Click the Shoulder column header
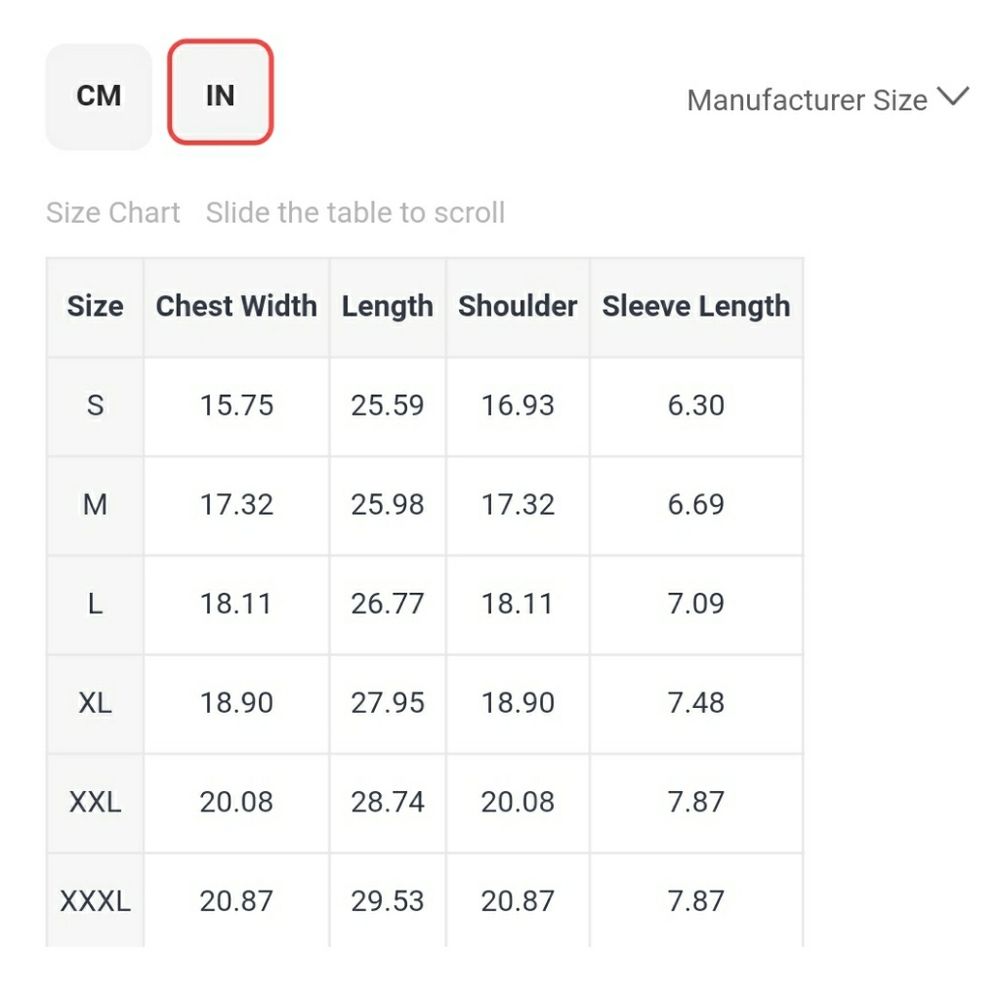This screenshot has height=1000, width=1000. pos(517,306)
